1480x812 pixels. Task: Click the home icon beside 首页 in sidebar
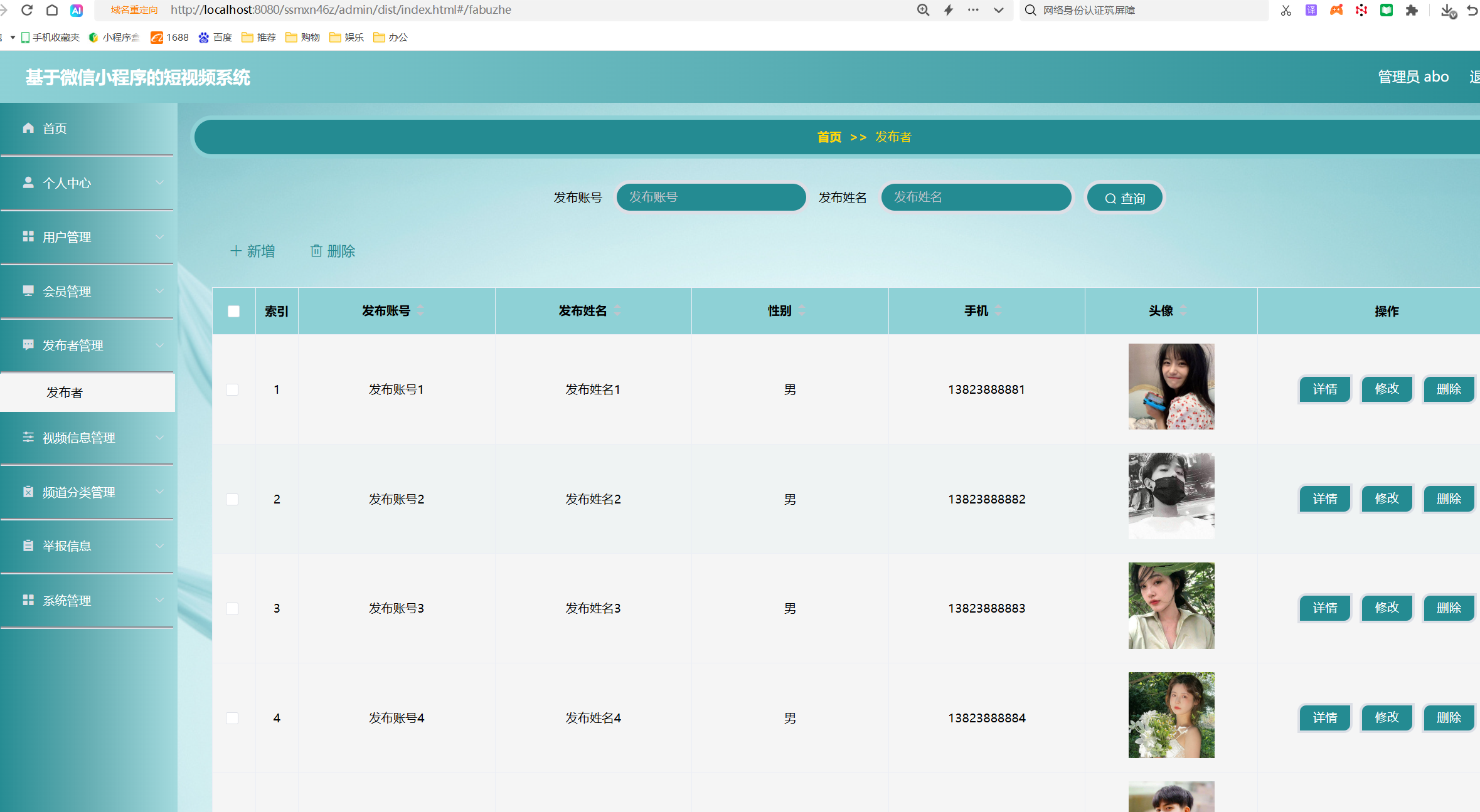tap(28, 128)
